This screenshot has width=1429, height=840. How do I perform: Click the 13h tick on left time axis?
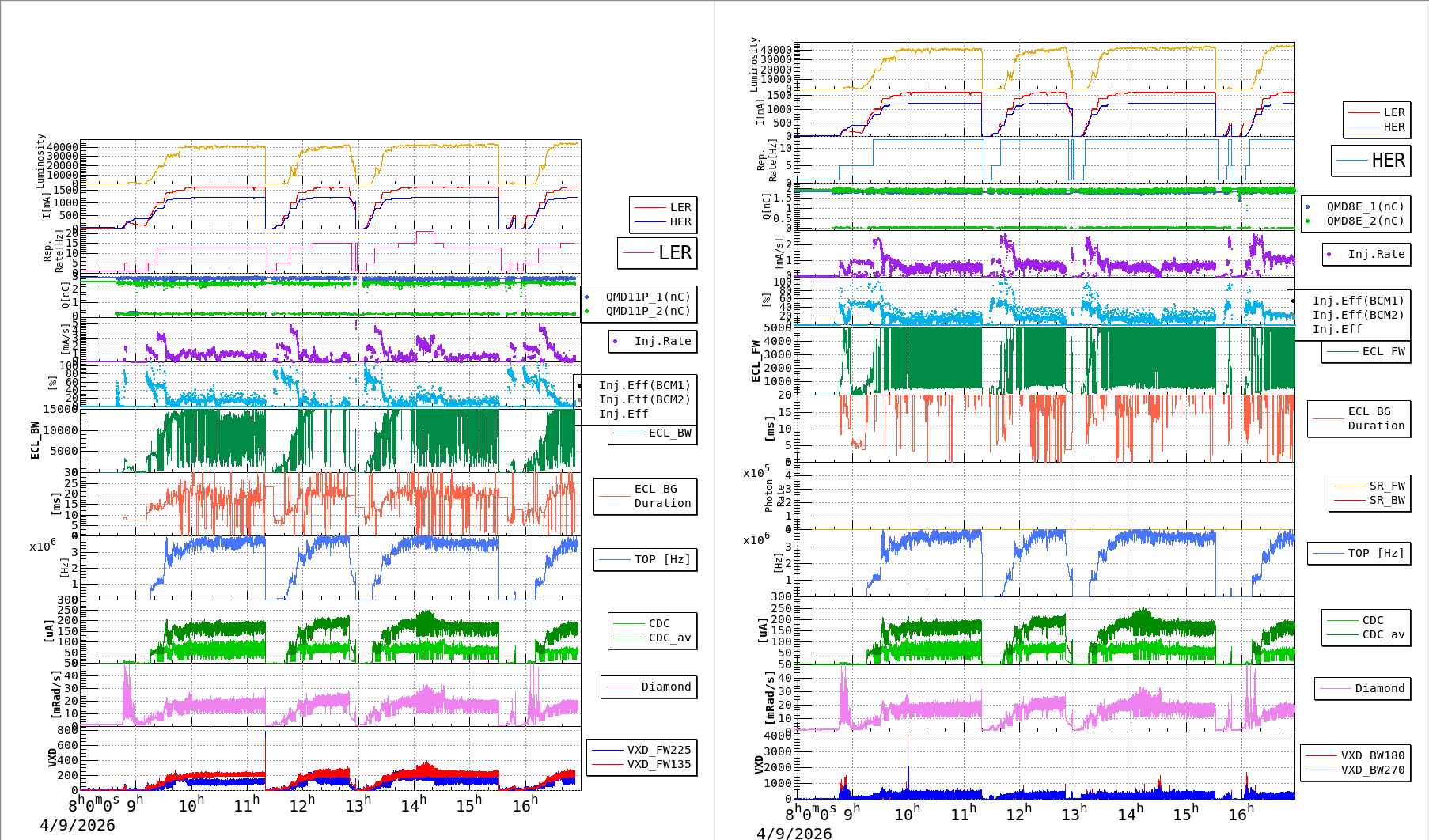click(x=358, y=806)
